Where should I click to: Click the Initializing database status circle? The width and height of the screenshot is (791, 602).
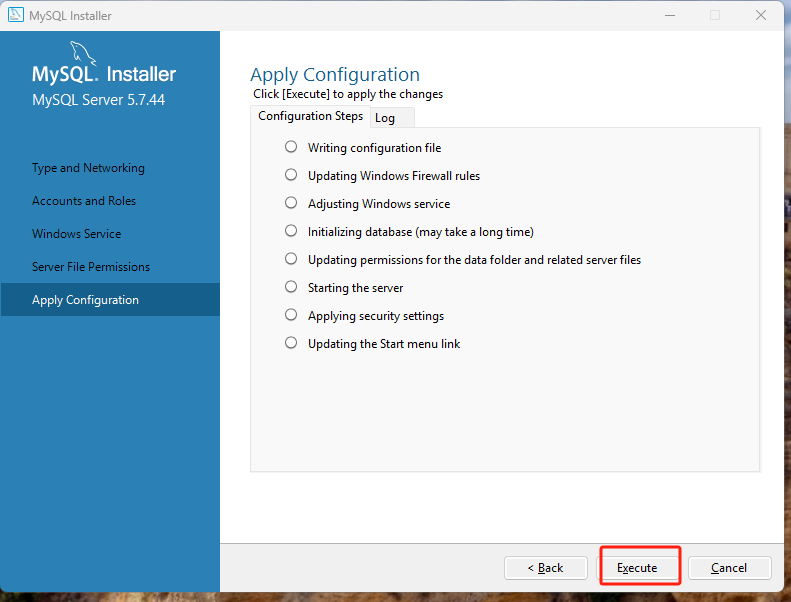click(x=291, y=231)
